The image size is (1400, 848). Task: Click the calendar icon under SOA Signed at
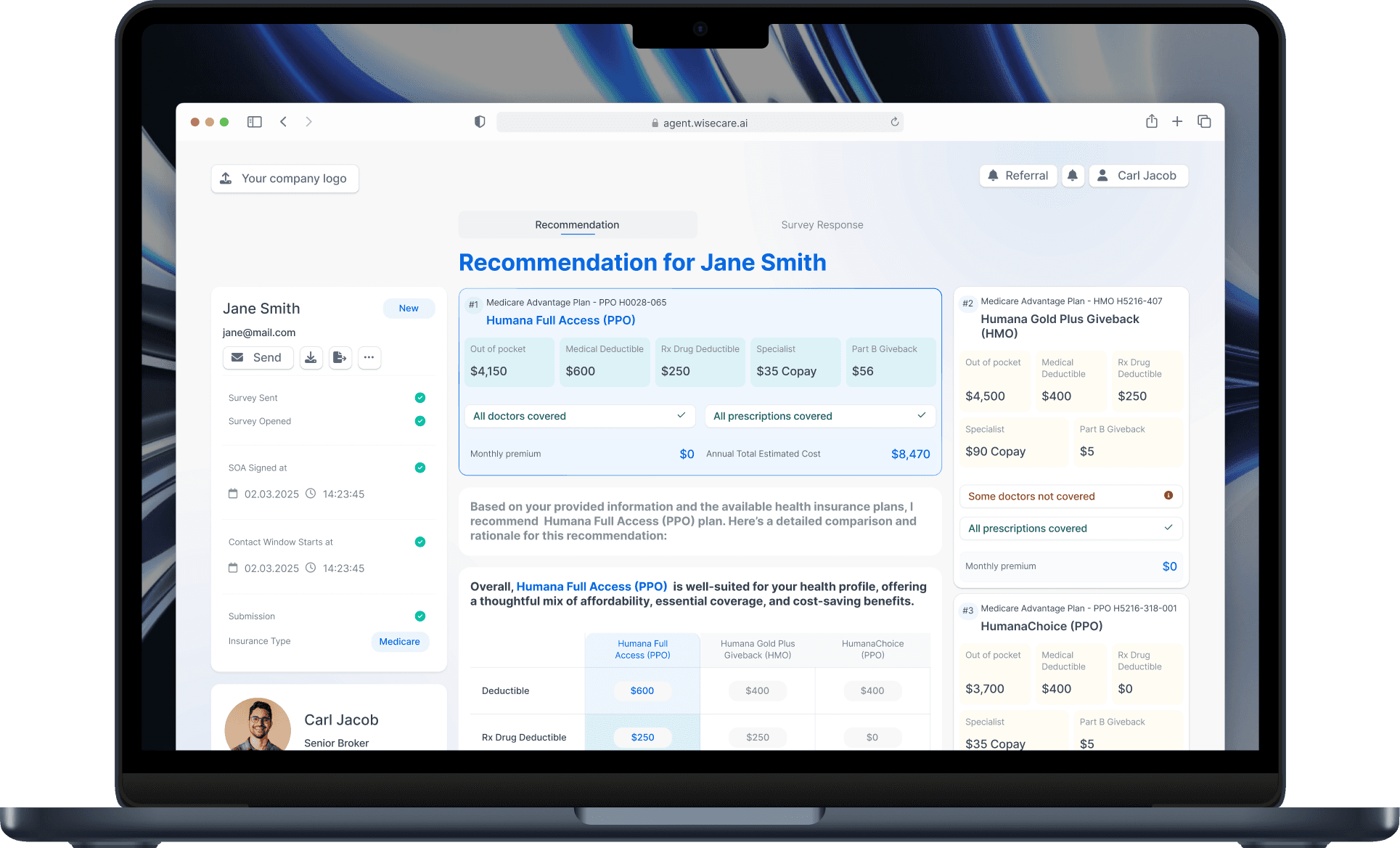[233, 494]
